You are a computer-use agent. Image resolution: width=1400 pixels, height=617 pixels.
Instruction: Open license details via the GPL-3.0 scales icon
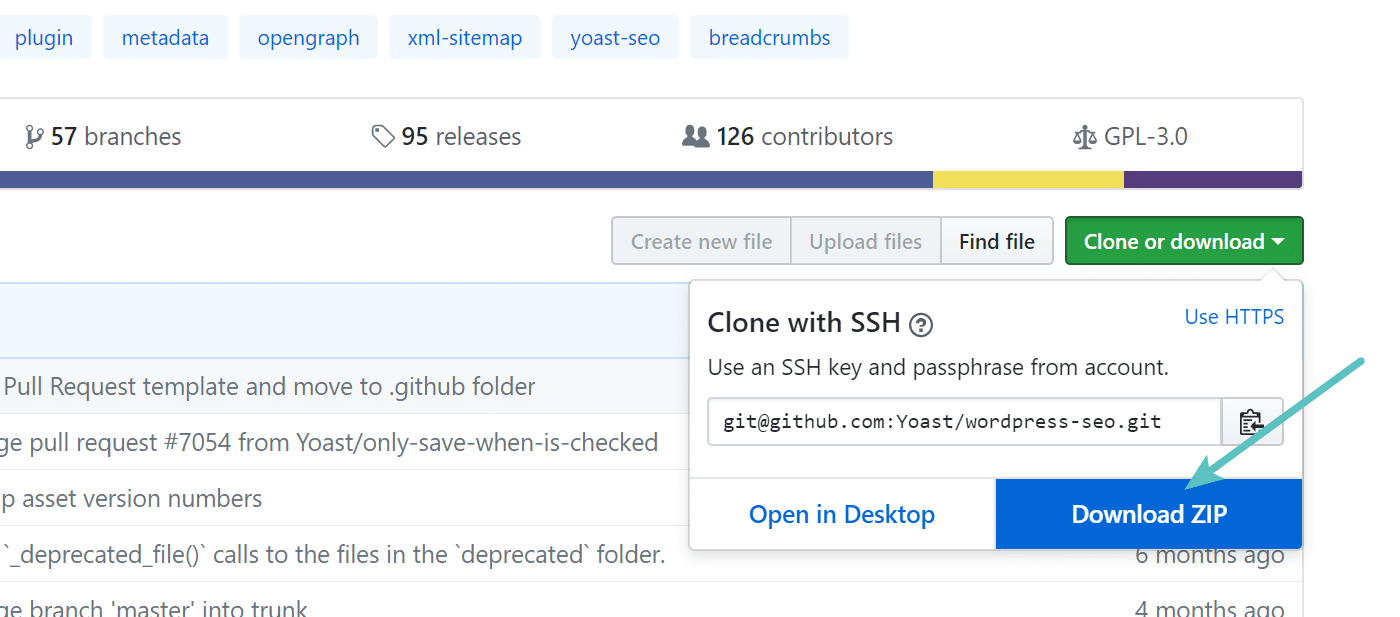[1084, 136]
